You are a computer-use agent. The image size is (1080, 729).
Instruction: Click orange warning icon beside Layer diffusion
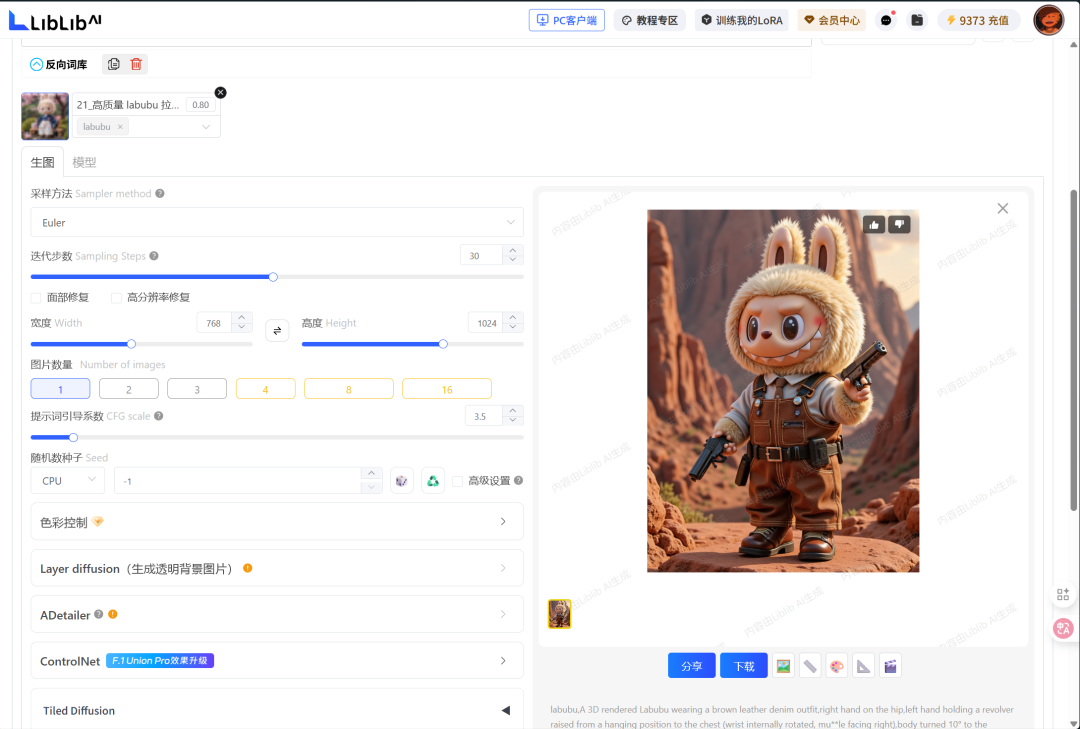[x=247, y=568]
